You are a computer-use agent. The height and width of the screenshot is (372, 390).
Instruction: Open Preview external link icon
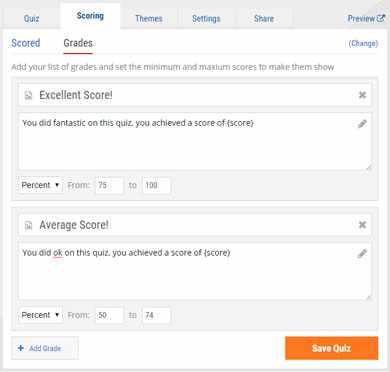(x=381, y=18)
